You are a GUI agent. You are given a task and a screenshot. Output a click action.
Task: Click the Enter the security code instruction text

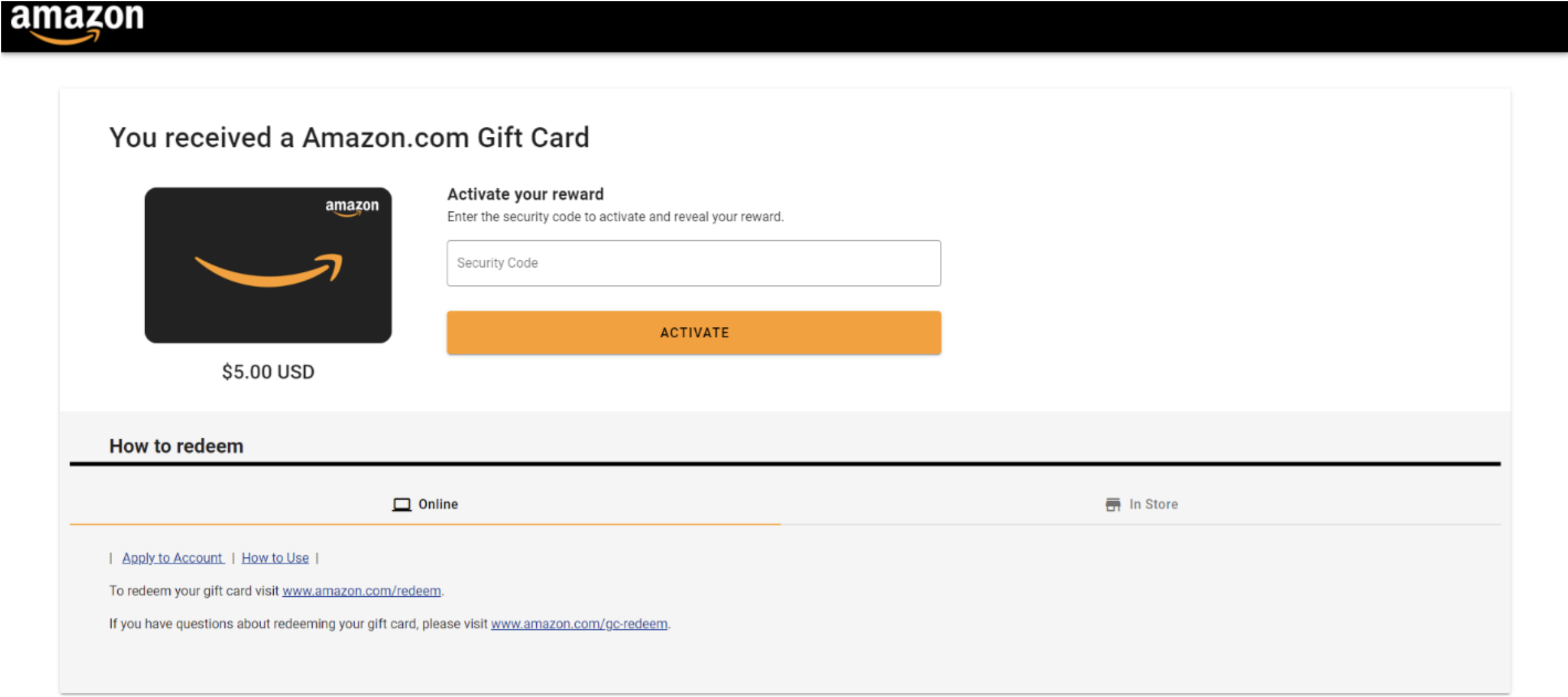click(615, 217)
